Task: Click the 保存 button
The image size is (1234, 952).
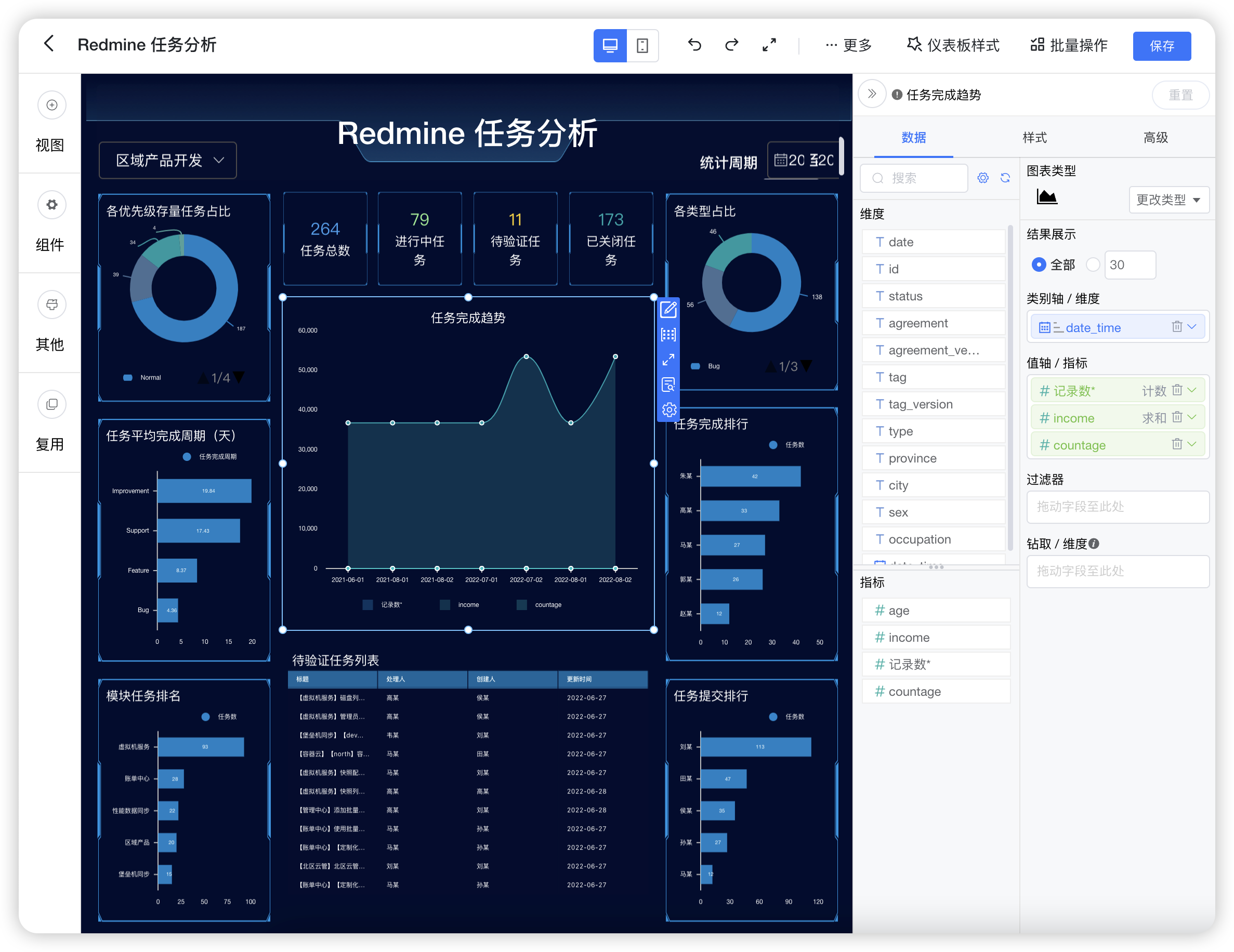Action: coord(1162,46)
